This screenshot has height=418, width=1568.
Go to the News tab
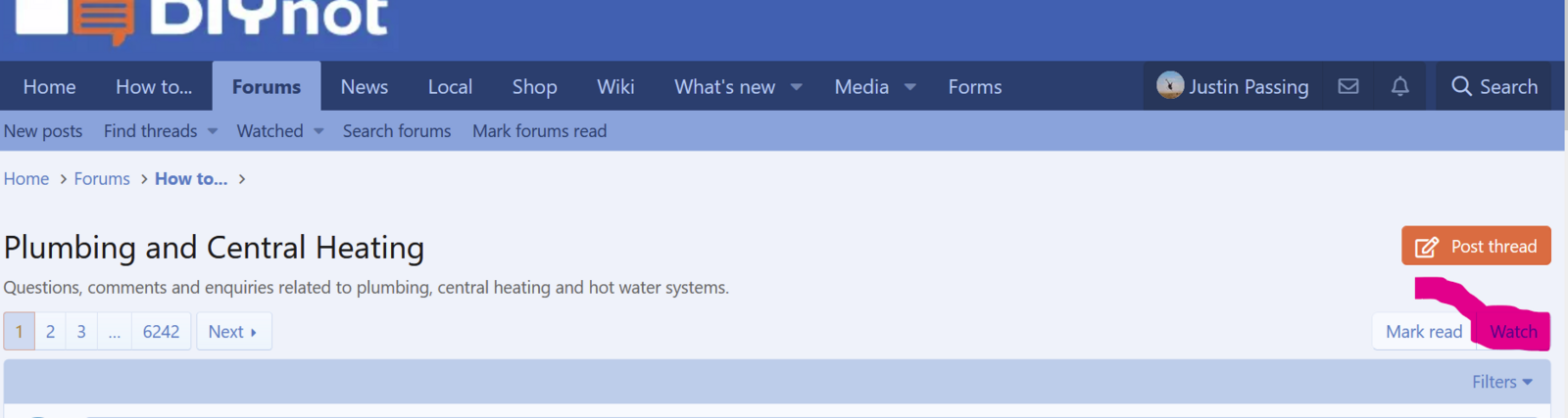tap(365, 86)
